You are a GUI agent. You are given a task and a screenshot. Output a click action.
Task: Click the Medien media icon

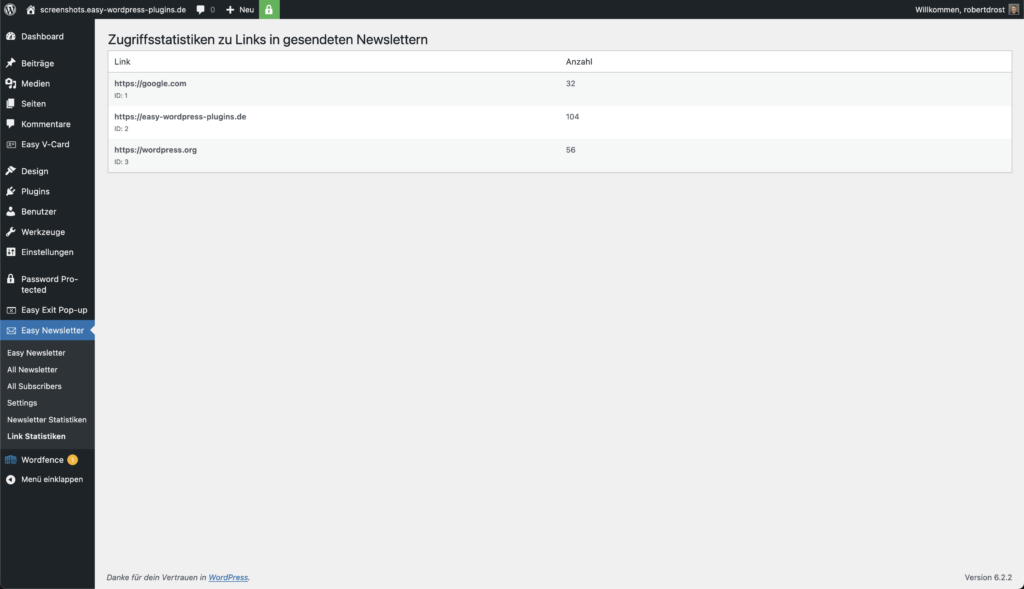click(x=10, y=84)
